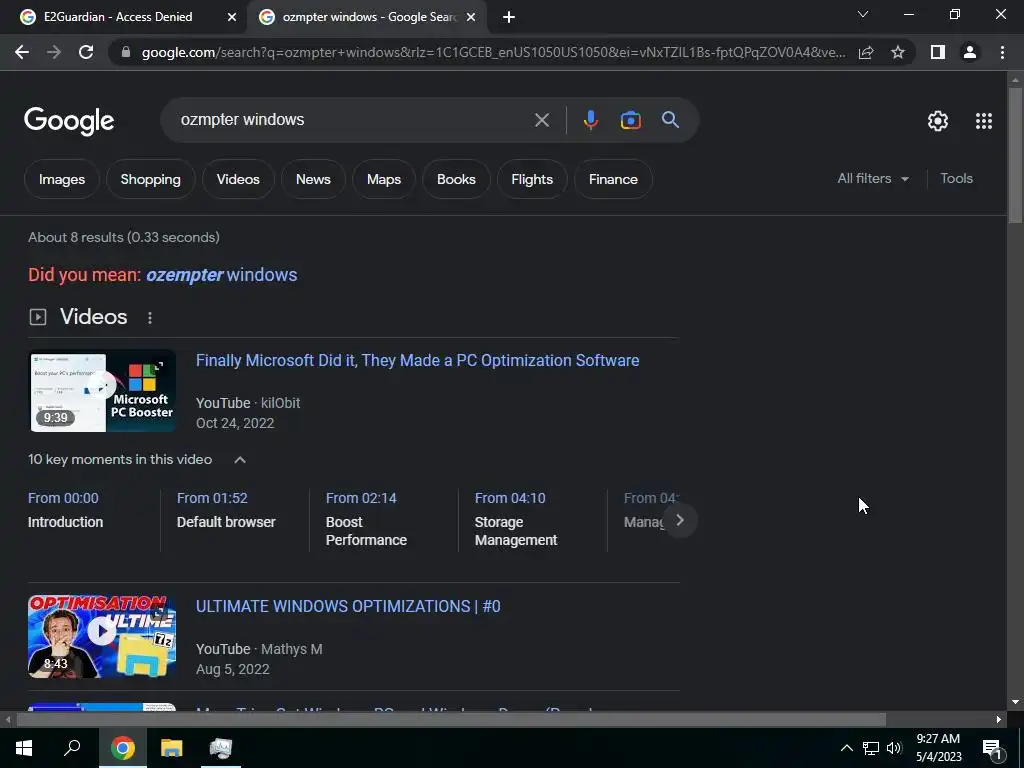Open Finance search filter
This screenshot has height=768, width=1024.
tap(613, 179)
